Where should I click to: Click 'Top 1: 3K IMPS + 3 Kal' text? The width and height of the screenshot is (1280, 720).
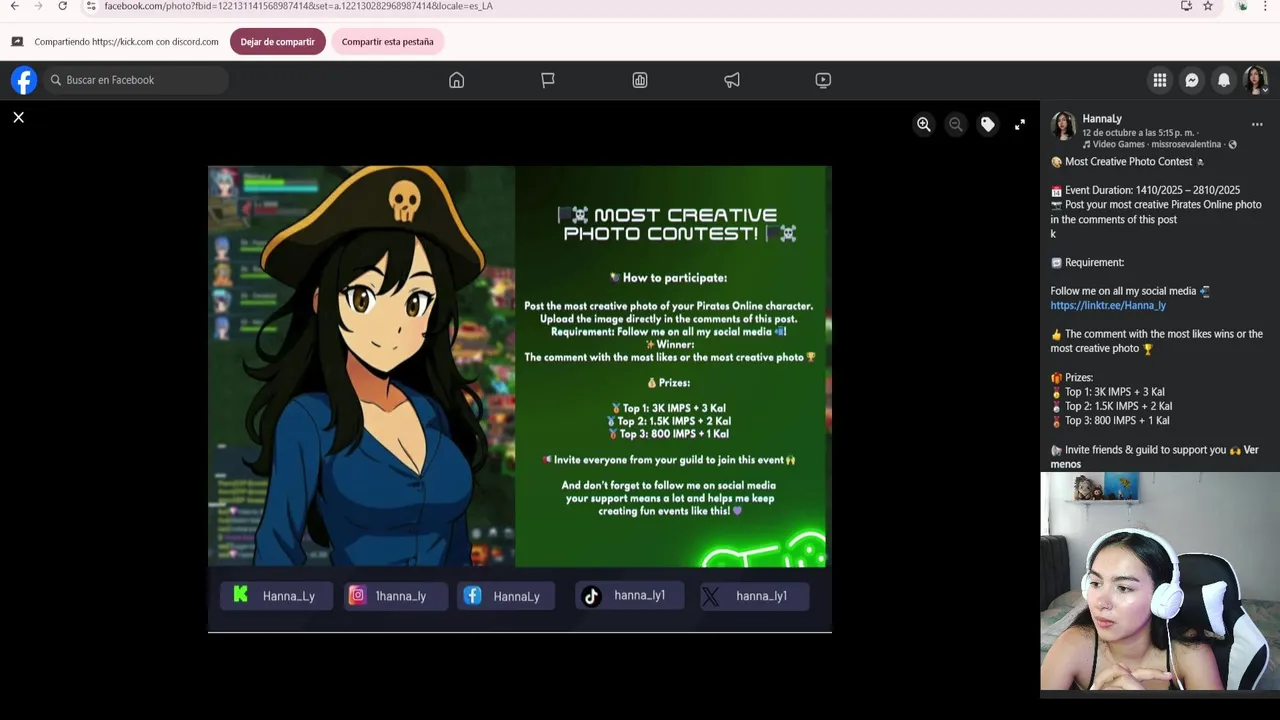(1114, 392)
